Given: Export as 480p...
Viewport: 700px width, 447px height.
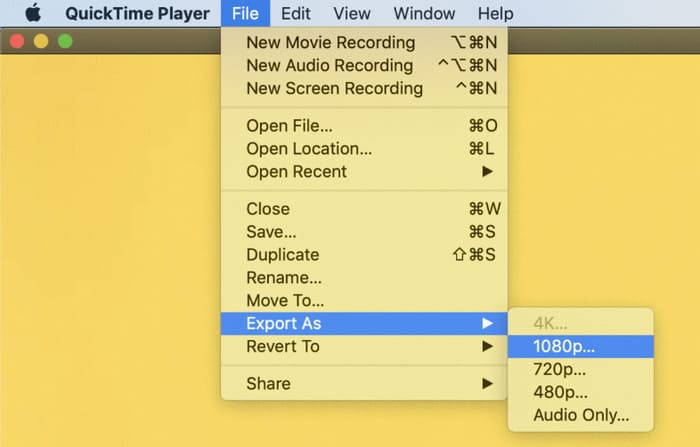Looking at the screenshot, I should [581, 392].
